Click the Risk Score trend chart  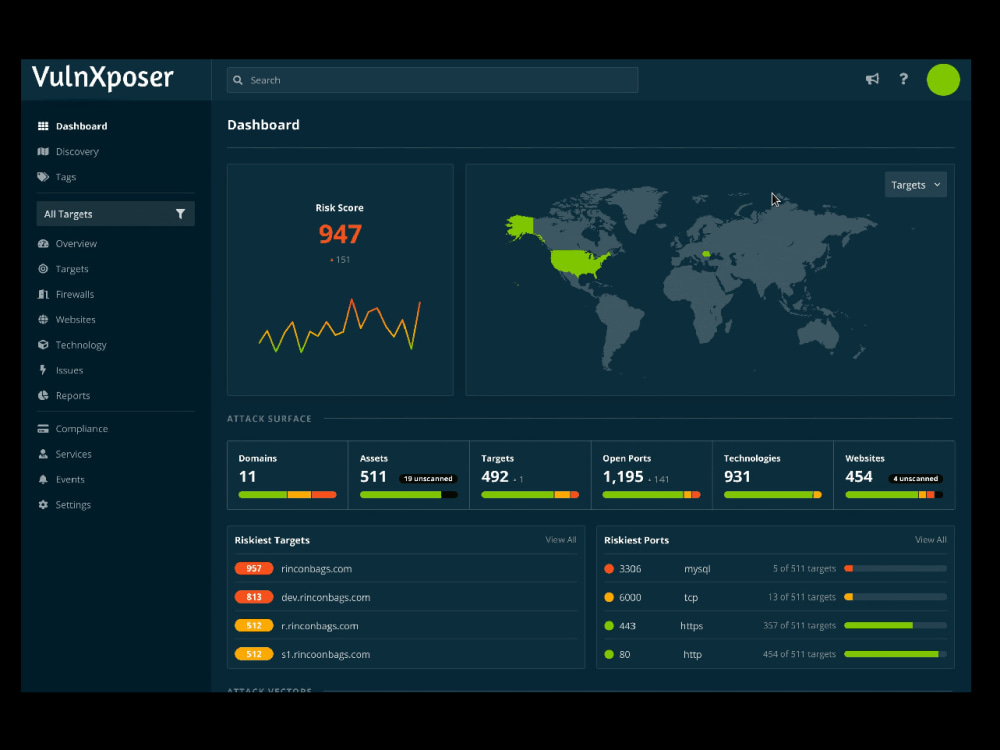coord(339,325)
